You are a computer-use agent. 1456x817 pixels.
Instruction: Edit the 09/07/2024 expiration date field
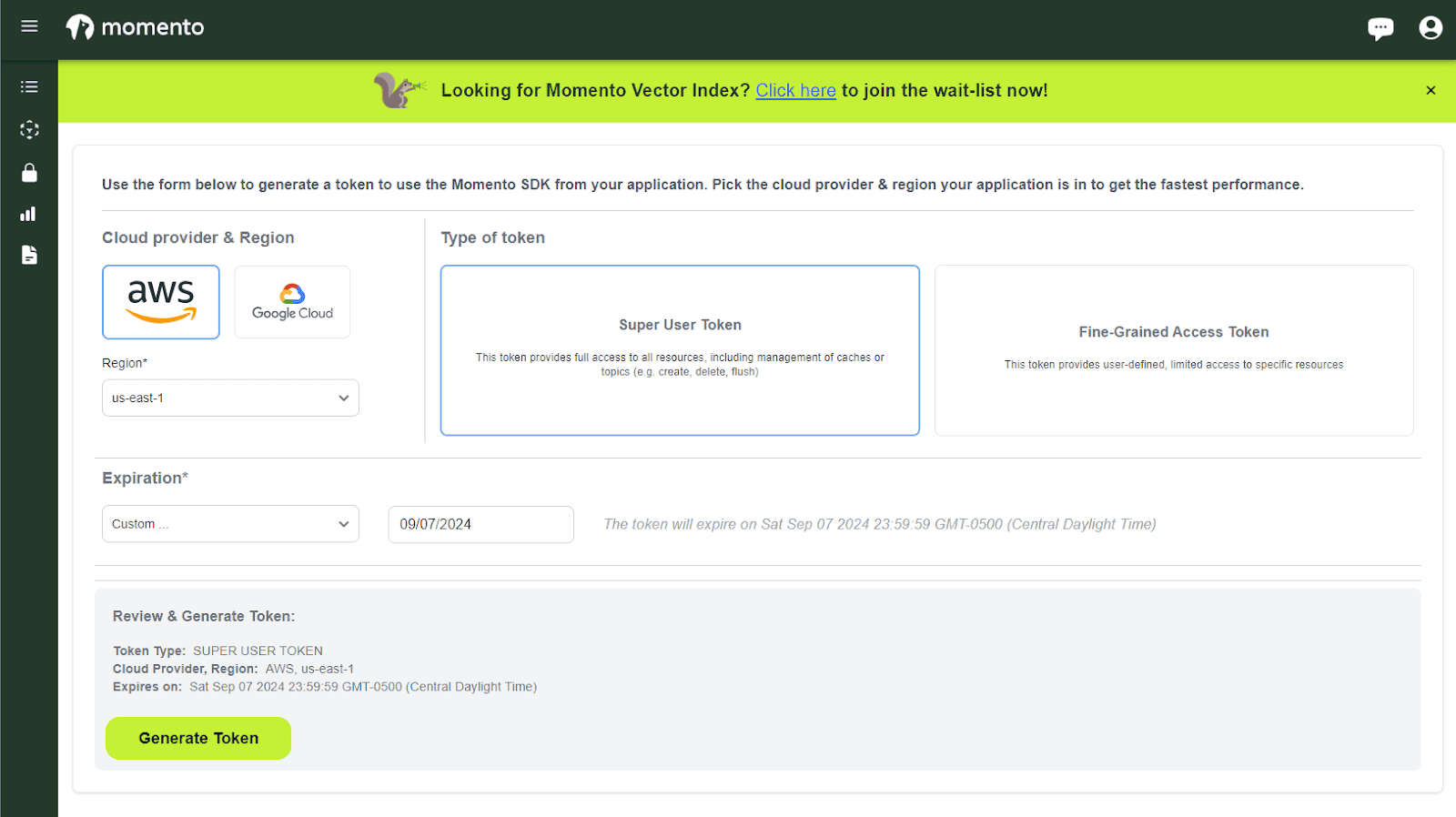(480, 524)
